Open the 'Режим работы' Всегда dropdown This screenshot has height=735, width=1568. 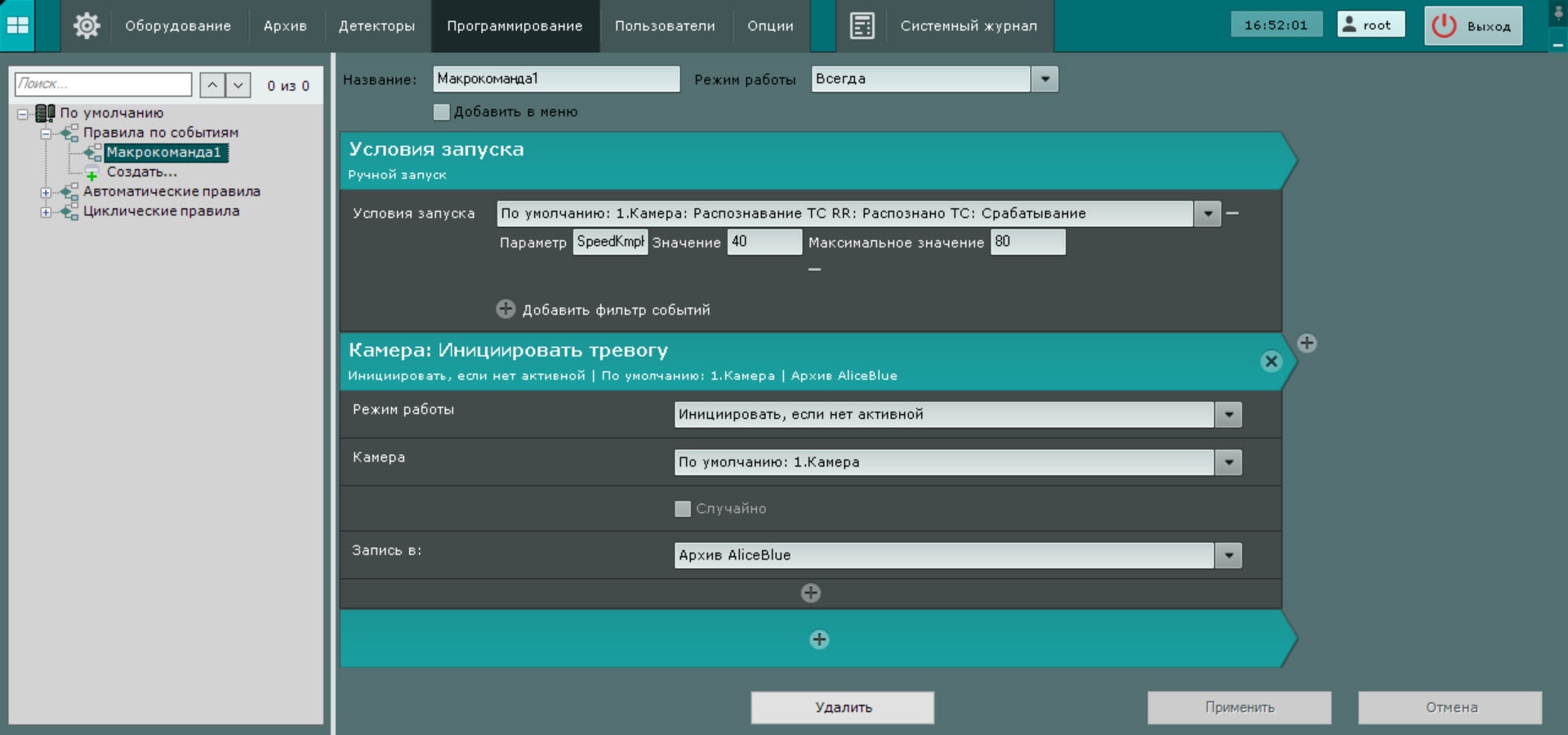(1045, 79)
